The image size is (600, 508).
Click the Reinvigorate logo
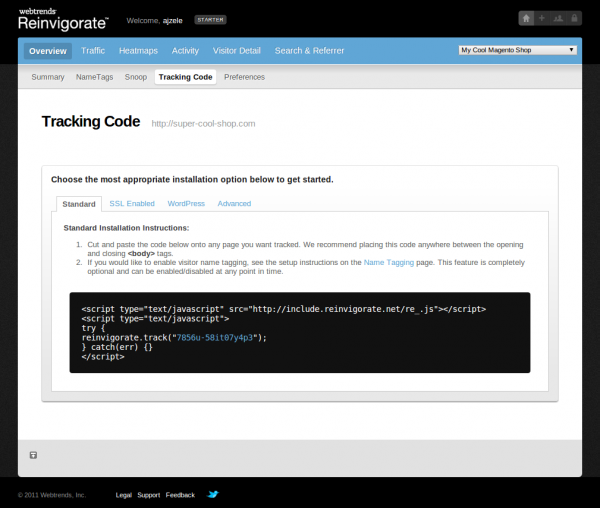[x=63, y=19]
